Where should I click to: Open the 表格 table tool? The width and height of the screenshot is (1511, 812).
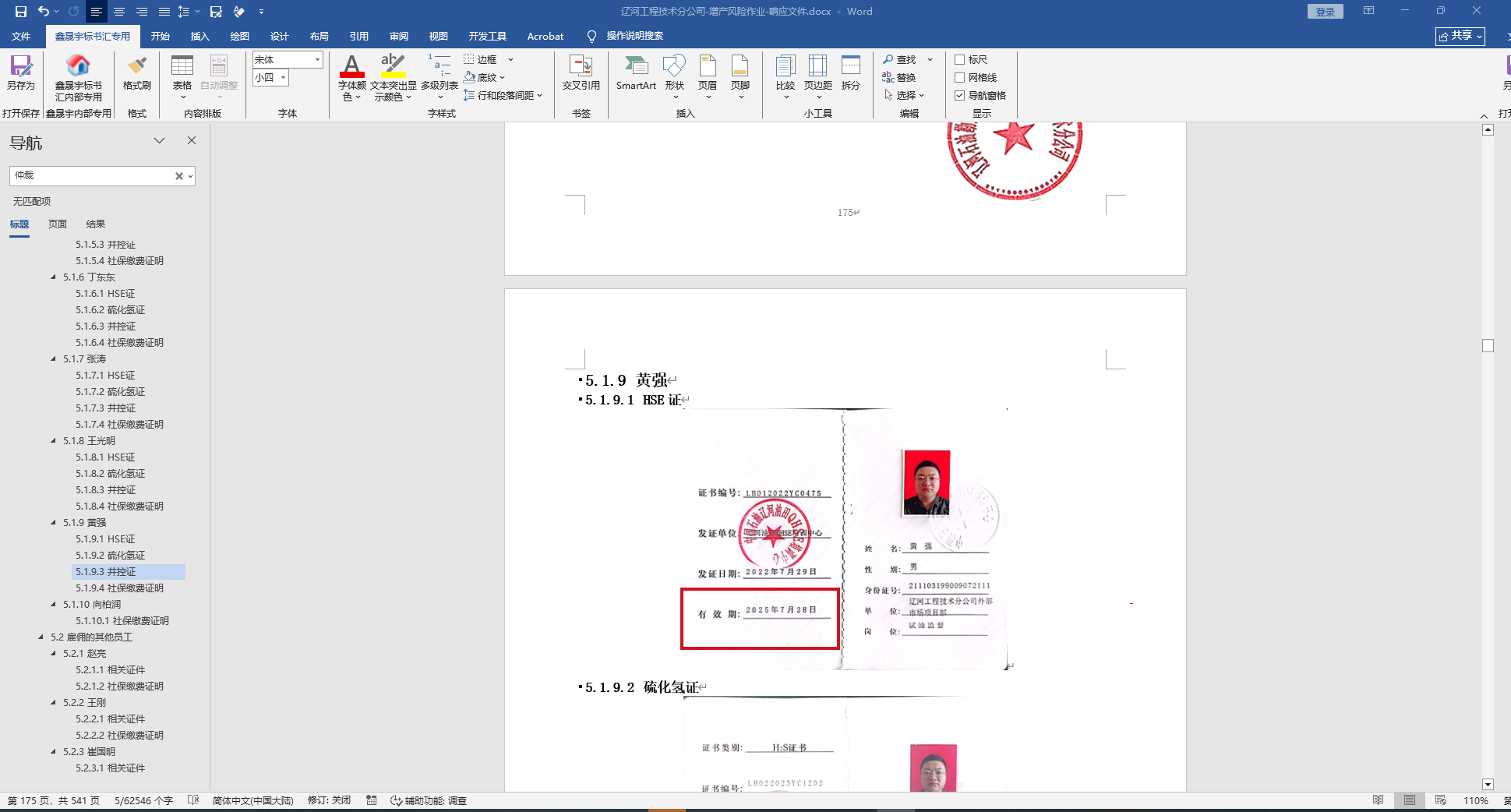(182, 76)
